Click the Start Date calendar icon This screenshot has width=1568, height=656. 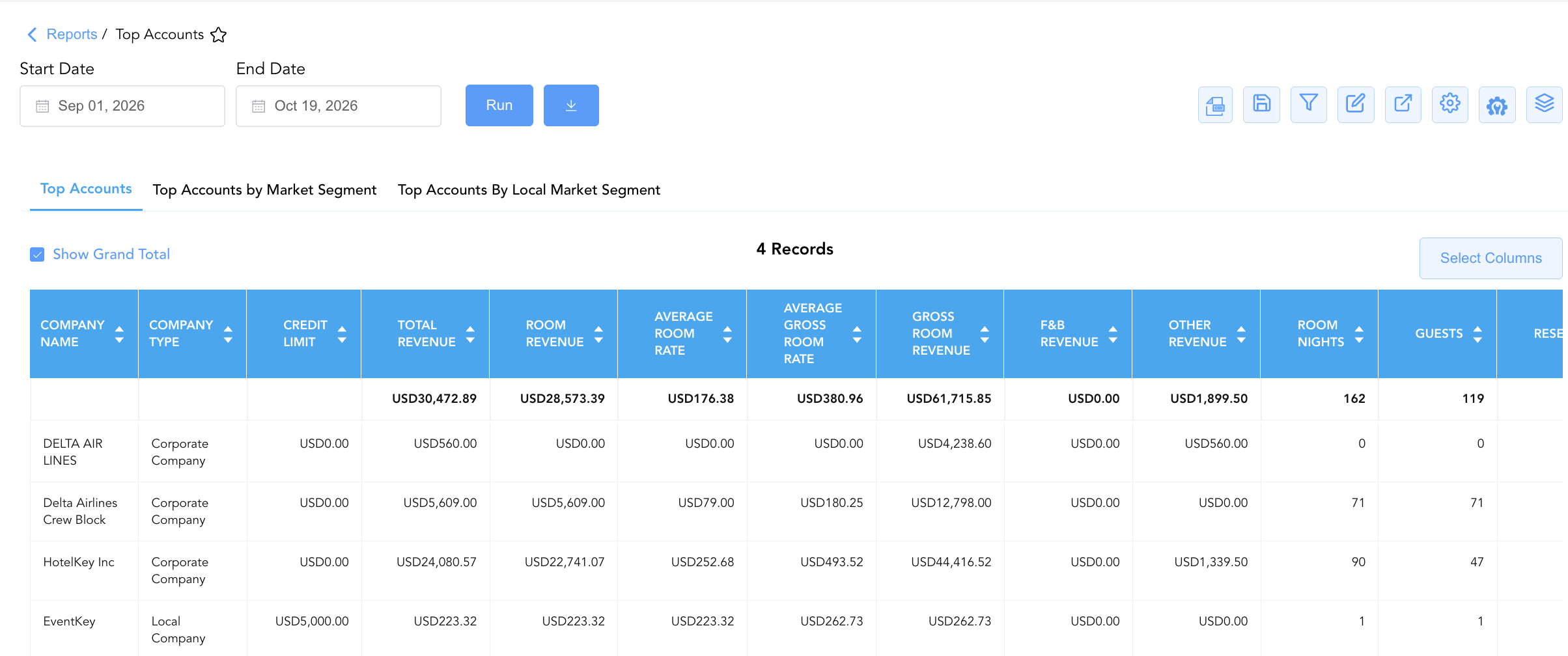click(x=42, y=106)
